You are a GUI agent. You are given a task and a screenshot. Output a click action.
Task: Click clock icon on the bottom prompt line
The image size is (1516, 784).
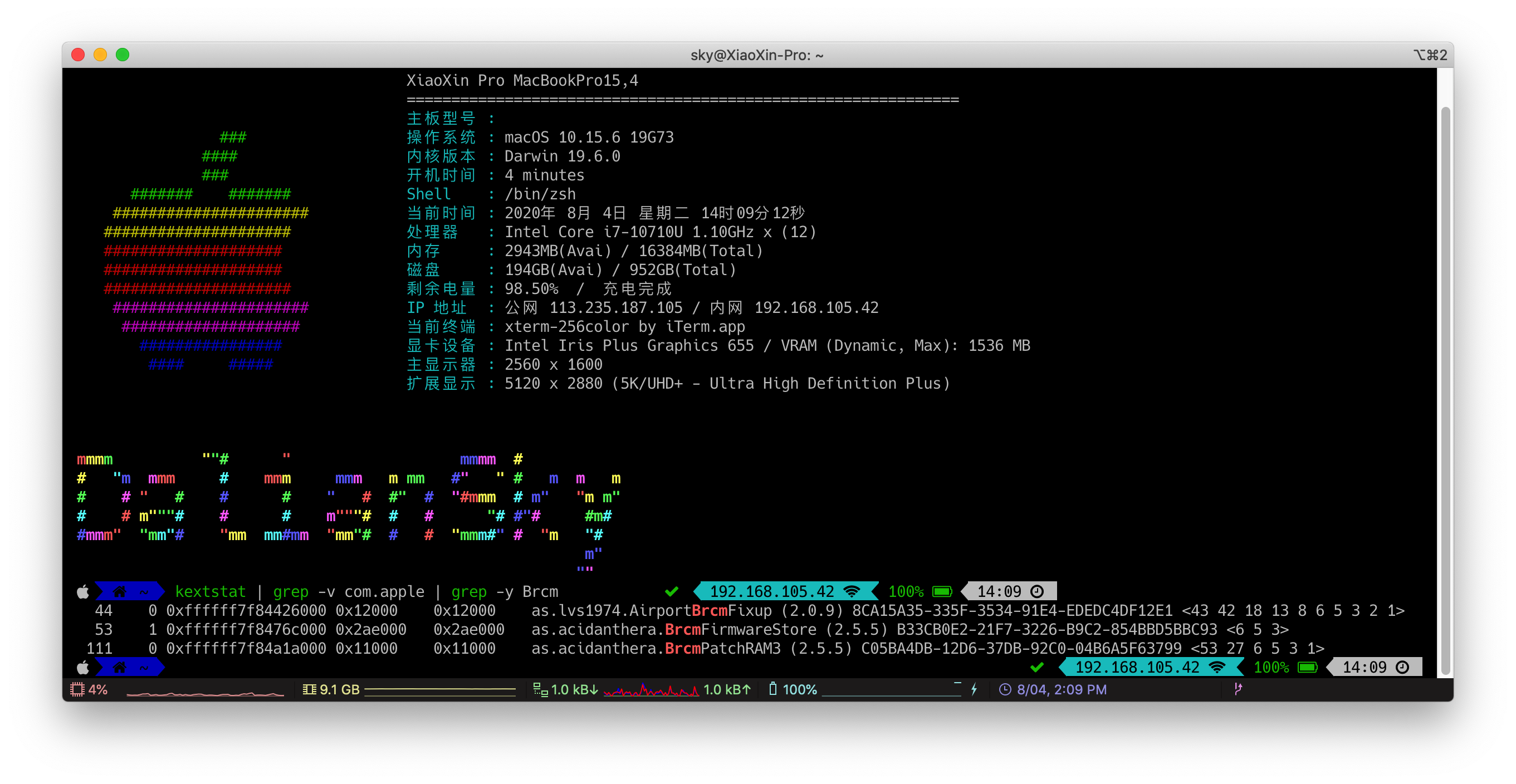click(1403, 667)
